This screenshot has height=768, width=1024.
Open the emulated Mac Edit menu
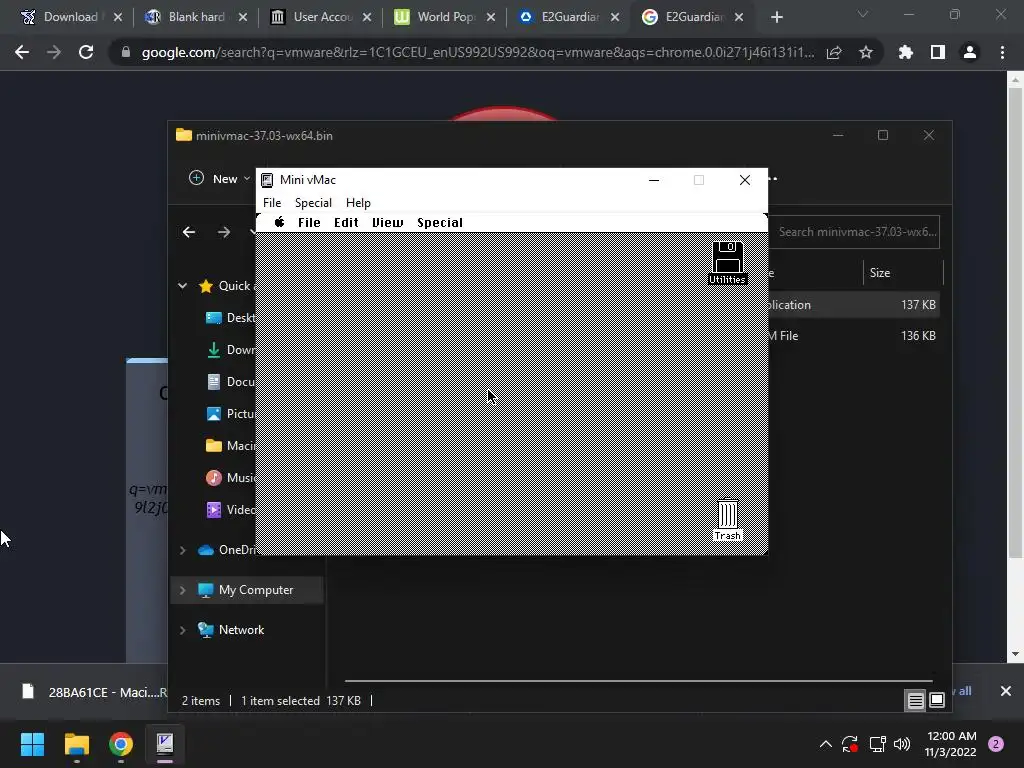point(346,223)
